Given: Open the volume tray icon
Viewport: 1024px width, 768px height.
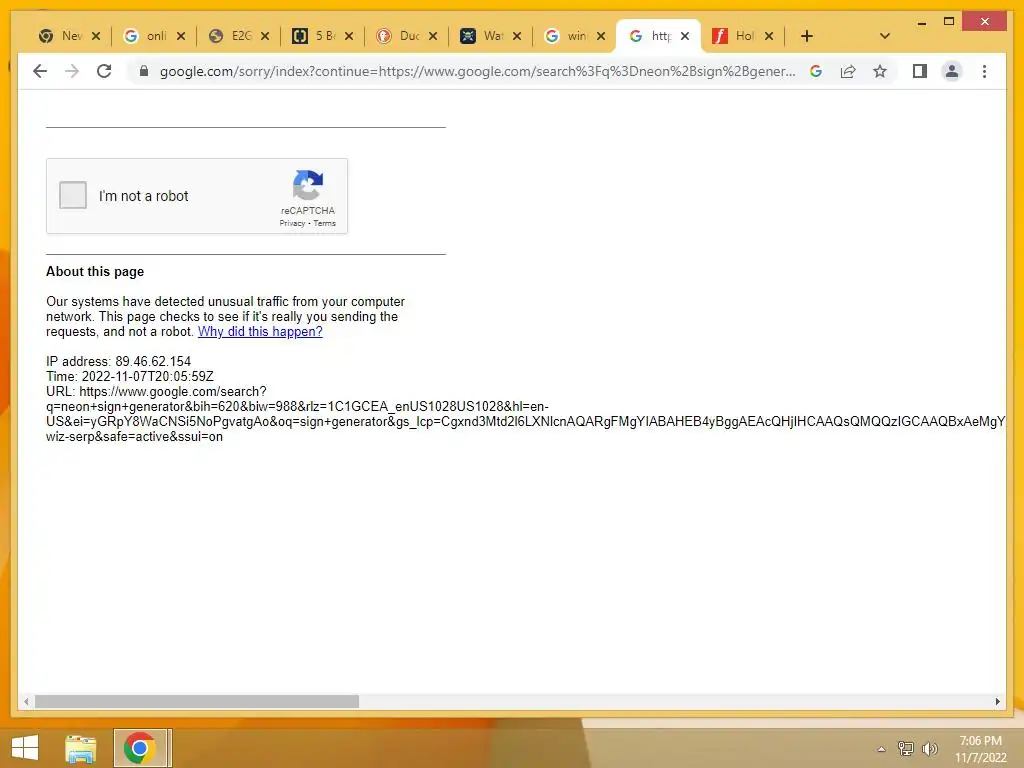Looking at the screenshot, I should (x=930, y=748).
